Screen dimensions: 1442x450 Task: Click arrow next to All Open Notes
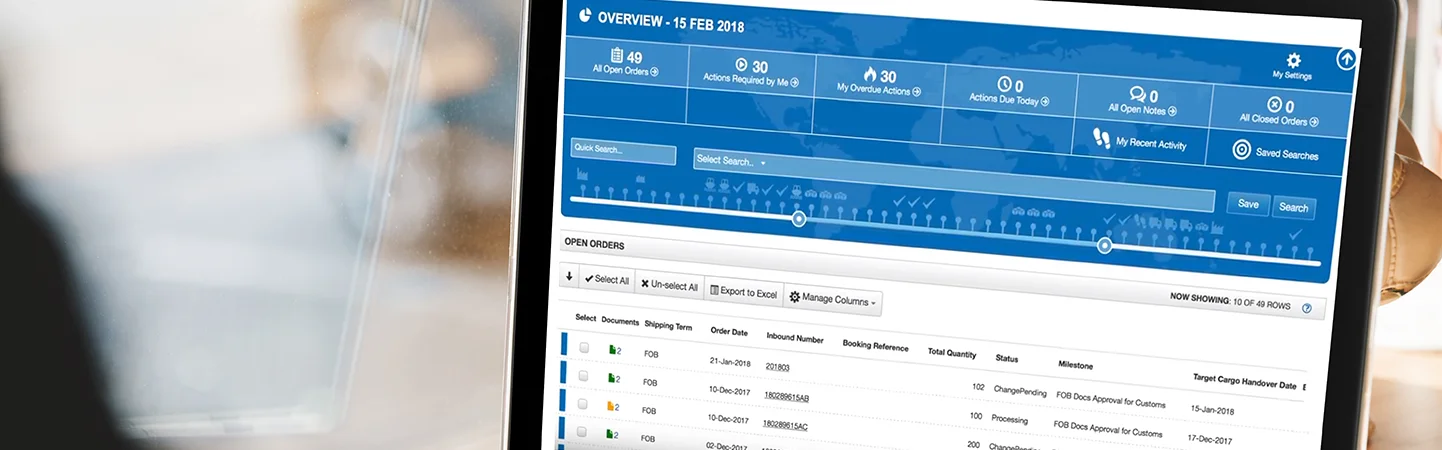[1172, 111]
